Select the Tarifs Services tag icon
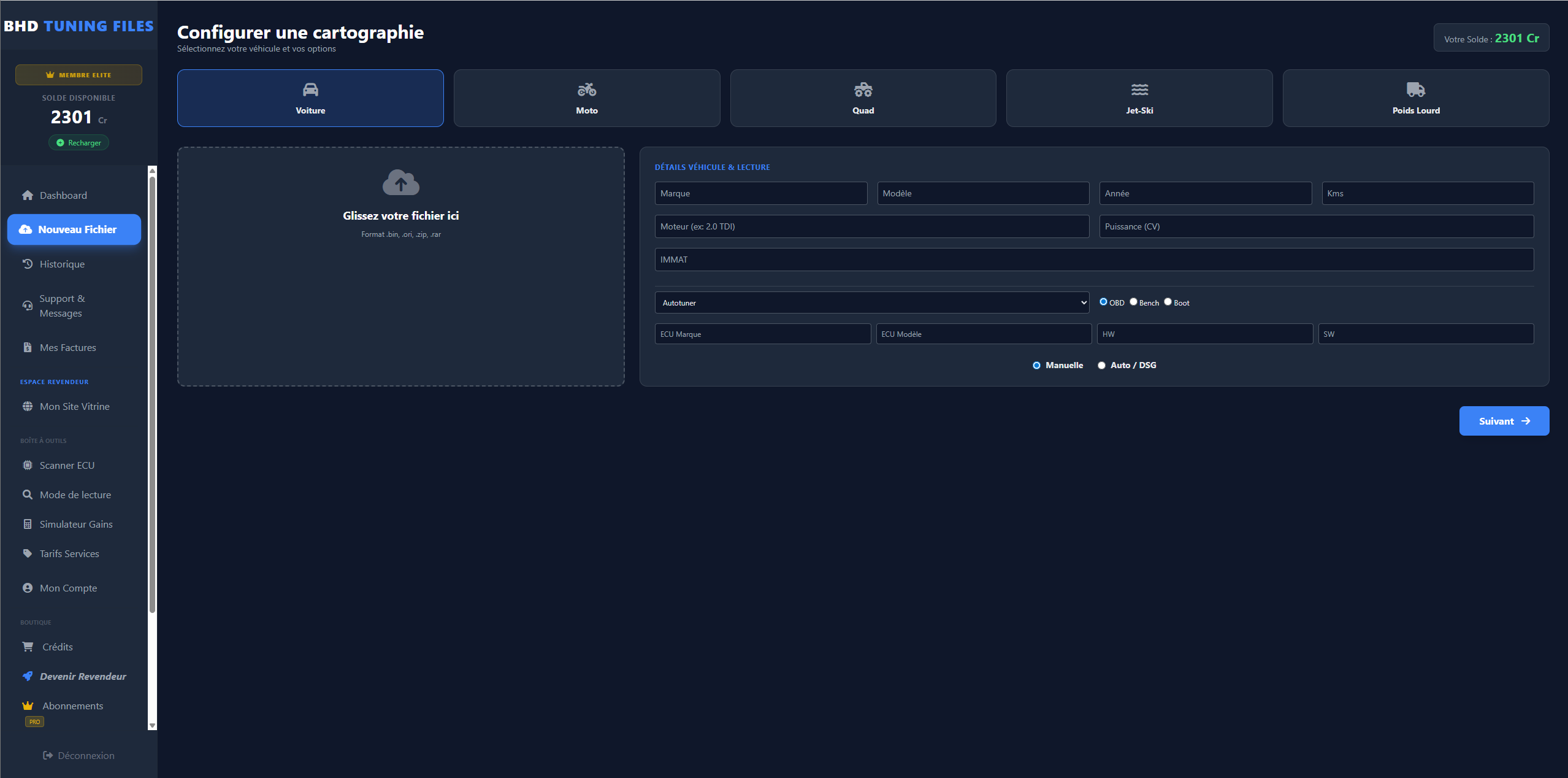The width and height of the screenshot is (1568, 778). tap(27, 553)
